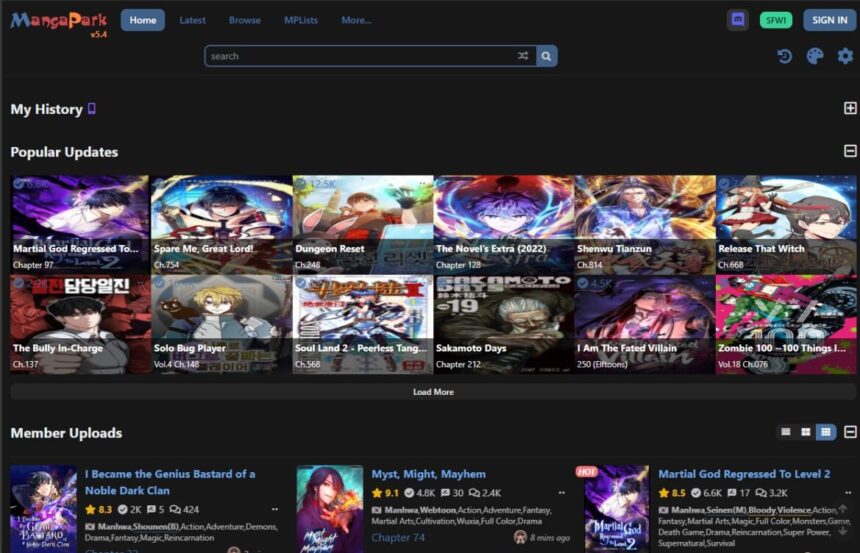Click the random shuffle icon in search

(523, 56)
